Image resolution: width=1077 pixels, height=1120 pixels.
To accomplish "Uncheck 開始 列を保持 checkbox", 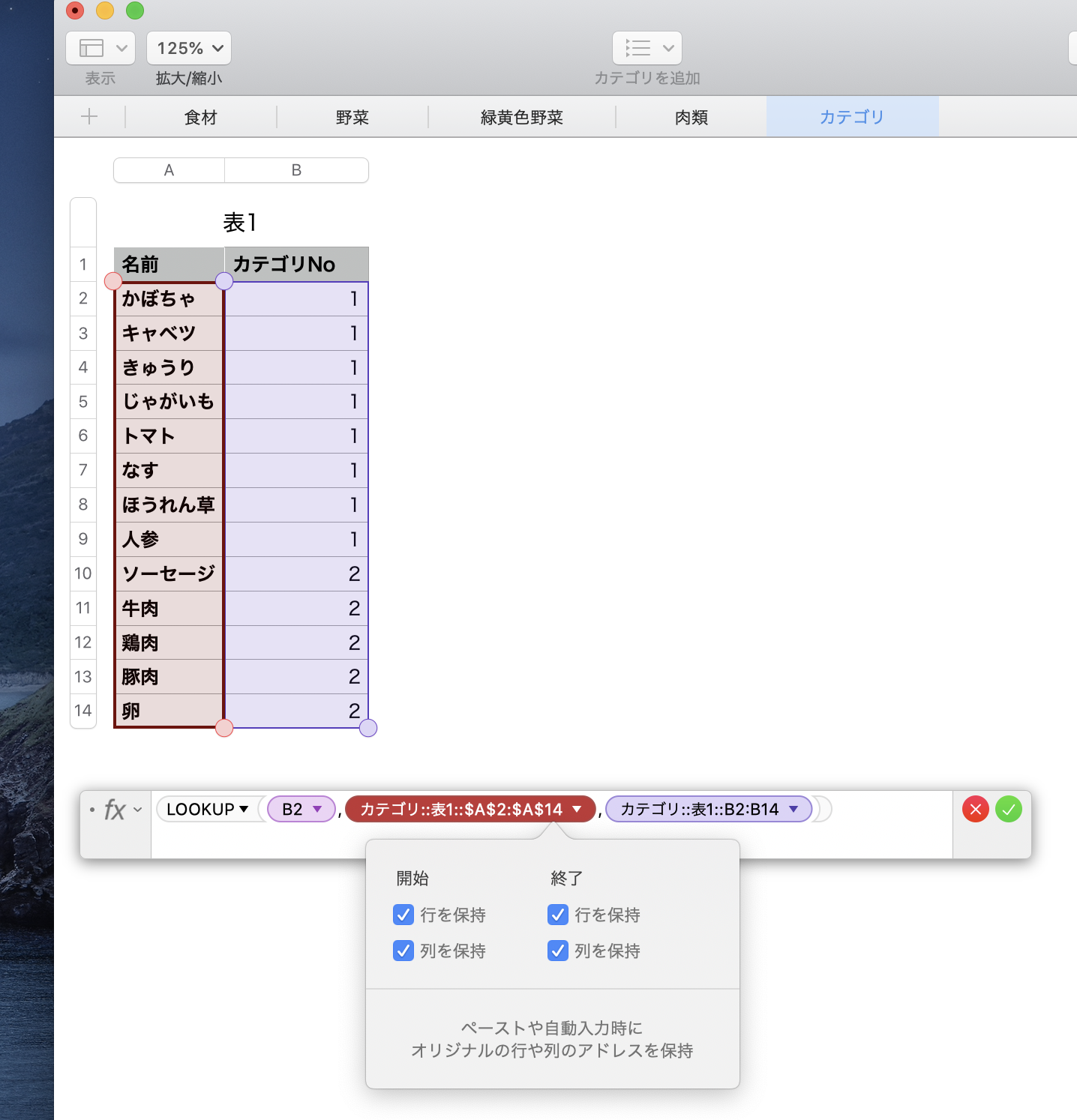I will pyautogui.click(x=403, y=951).
